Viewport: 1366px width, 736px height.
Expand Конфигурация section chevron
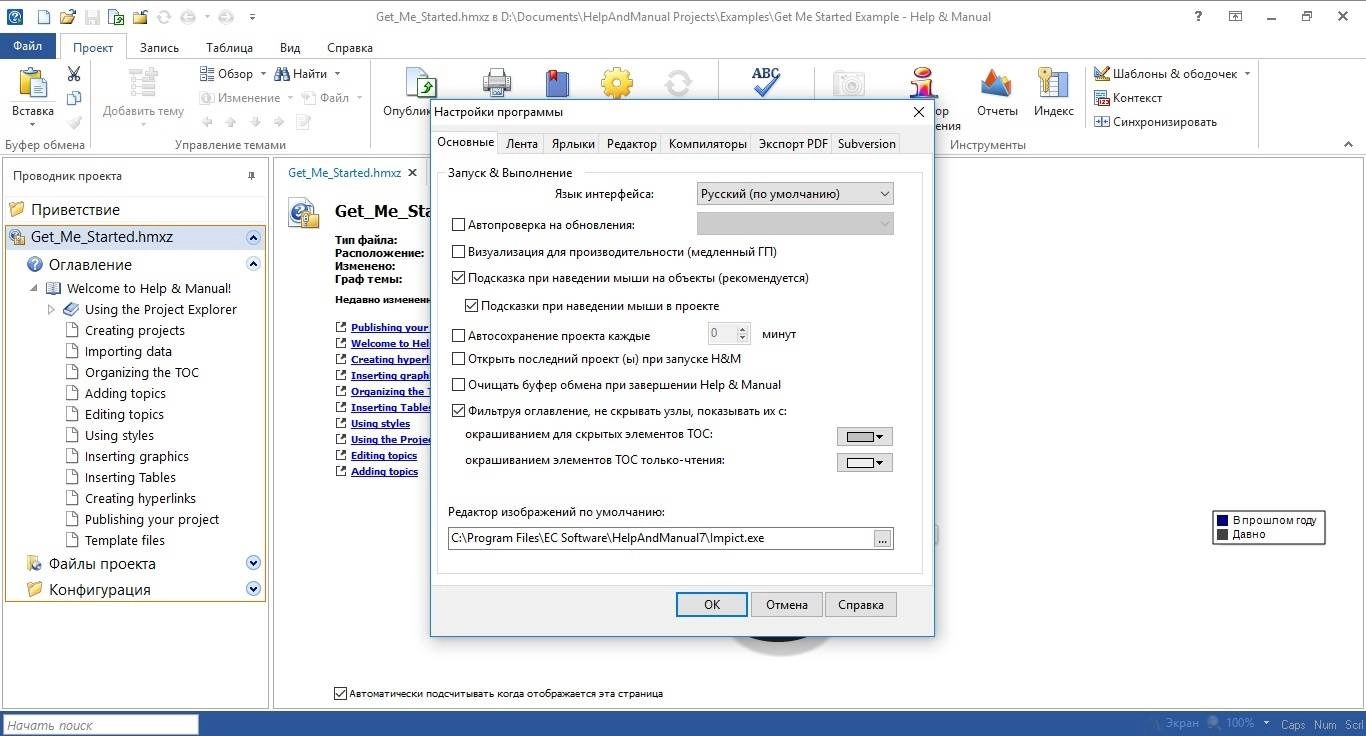(x=253, y=589)
